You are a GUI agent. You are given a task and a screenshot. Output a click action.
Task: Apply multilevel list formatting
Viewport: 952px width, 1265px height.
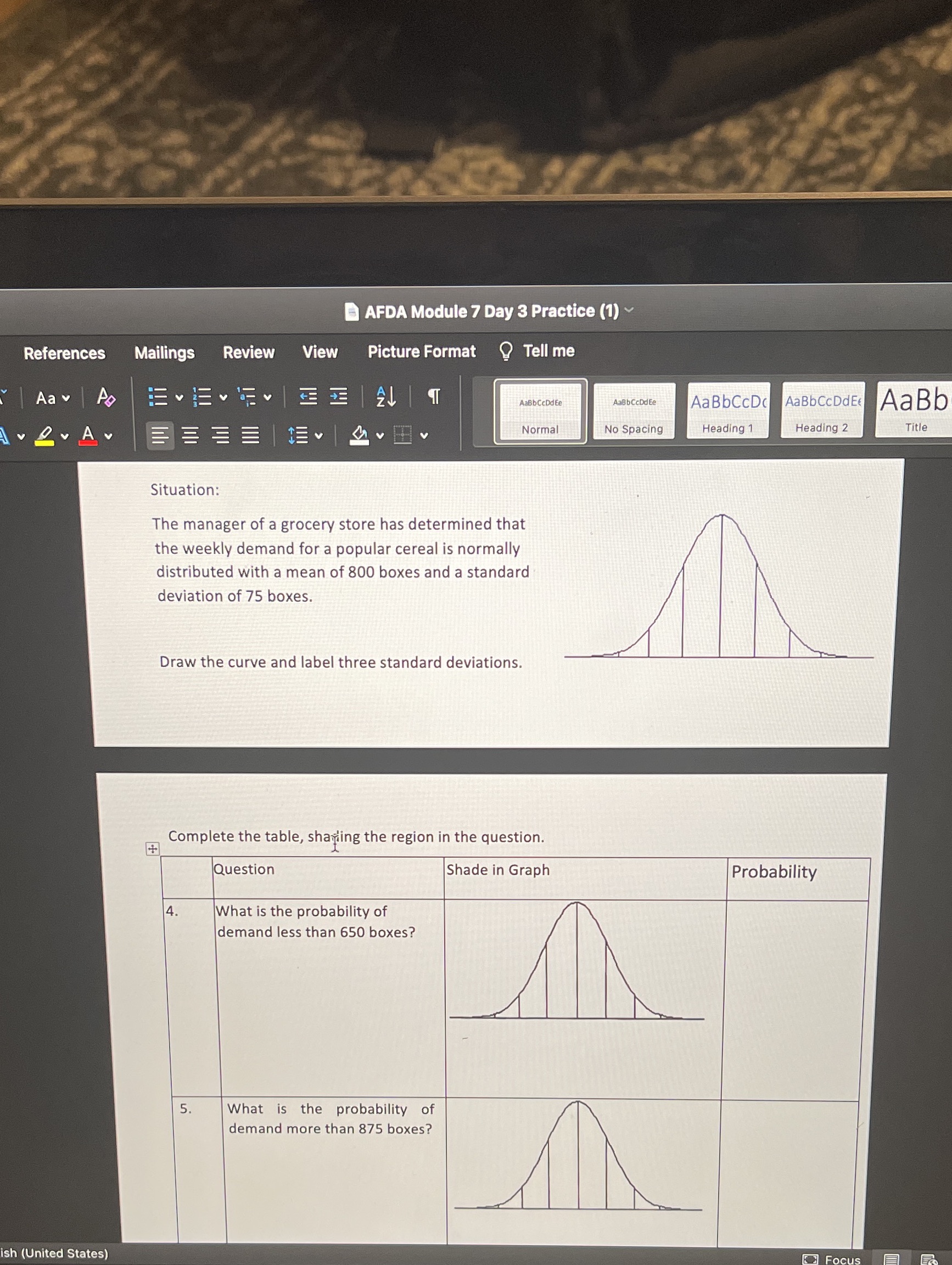[247, 396]
